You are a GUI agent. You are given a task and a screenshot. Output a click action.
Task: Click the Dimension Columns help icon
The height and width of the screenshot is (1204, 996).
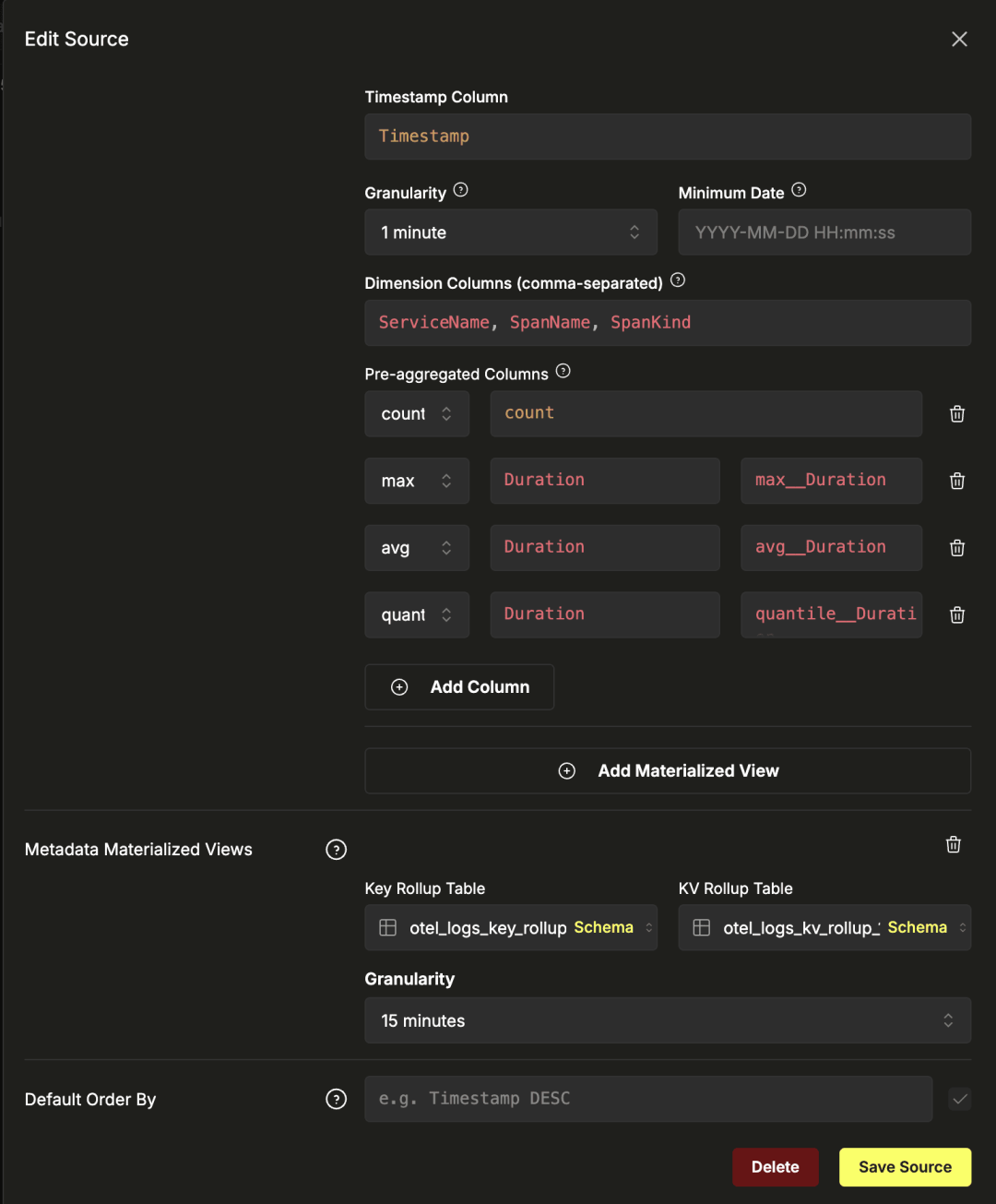(x=678, y=280)
